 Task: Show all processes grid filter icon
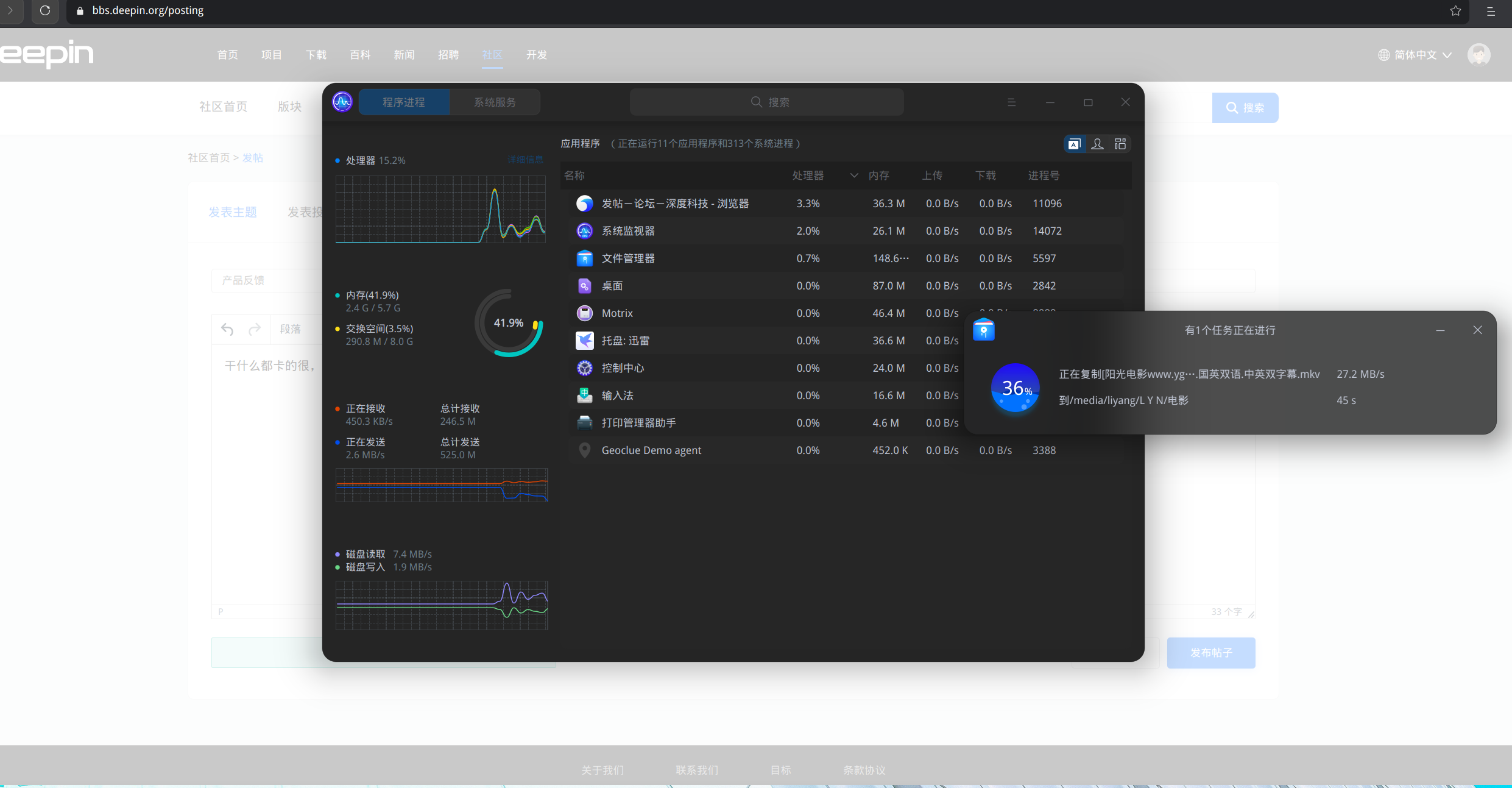1120,144
